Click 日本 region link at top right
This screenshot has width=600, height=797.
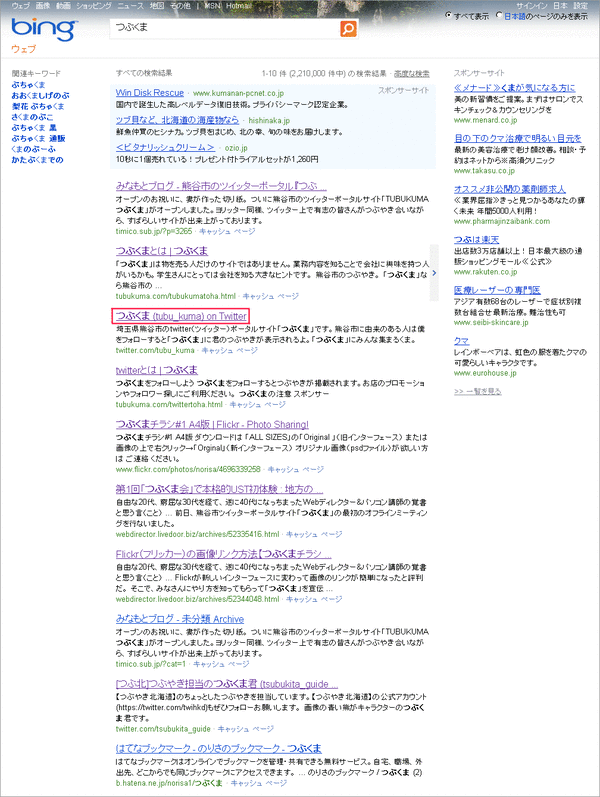pos(560,6)
